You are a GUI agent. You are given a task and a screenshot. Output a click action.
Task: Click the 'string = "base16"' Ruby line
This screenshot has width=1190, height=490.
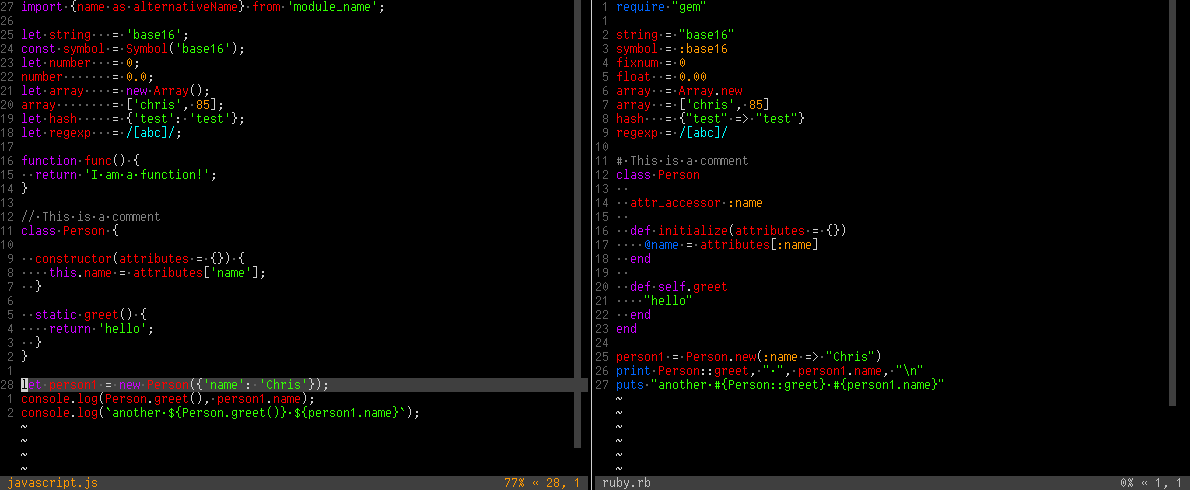[x=675, y=35]
